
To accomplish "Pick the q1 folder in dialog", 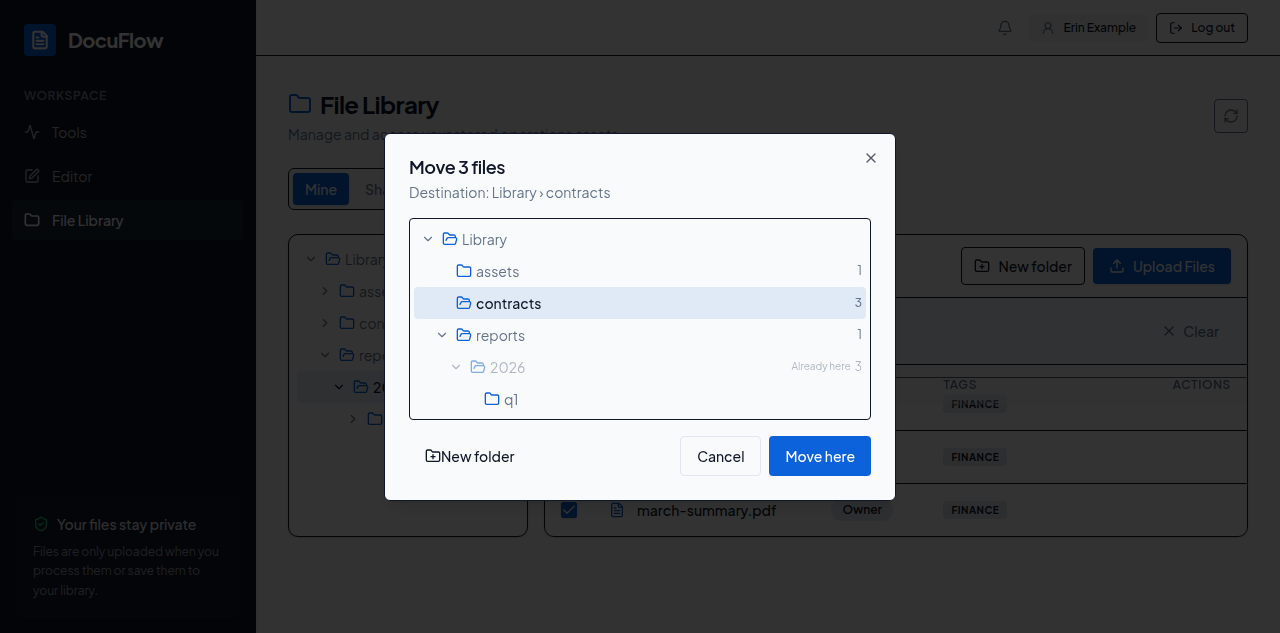I will tap(640, 399).
